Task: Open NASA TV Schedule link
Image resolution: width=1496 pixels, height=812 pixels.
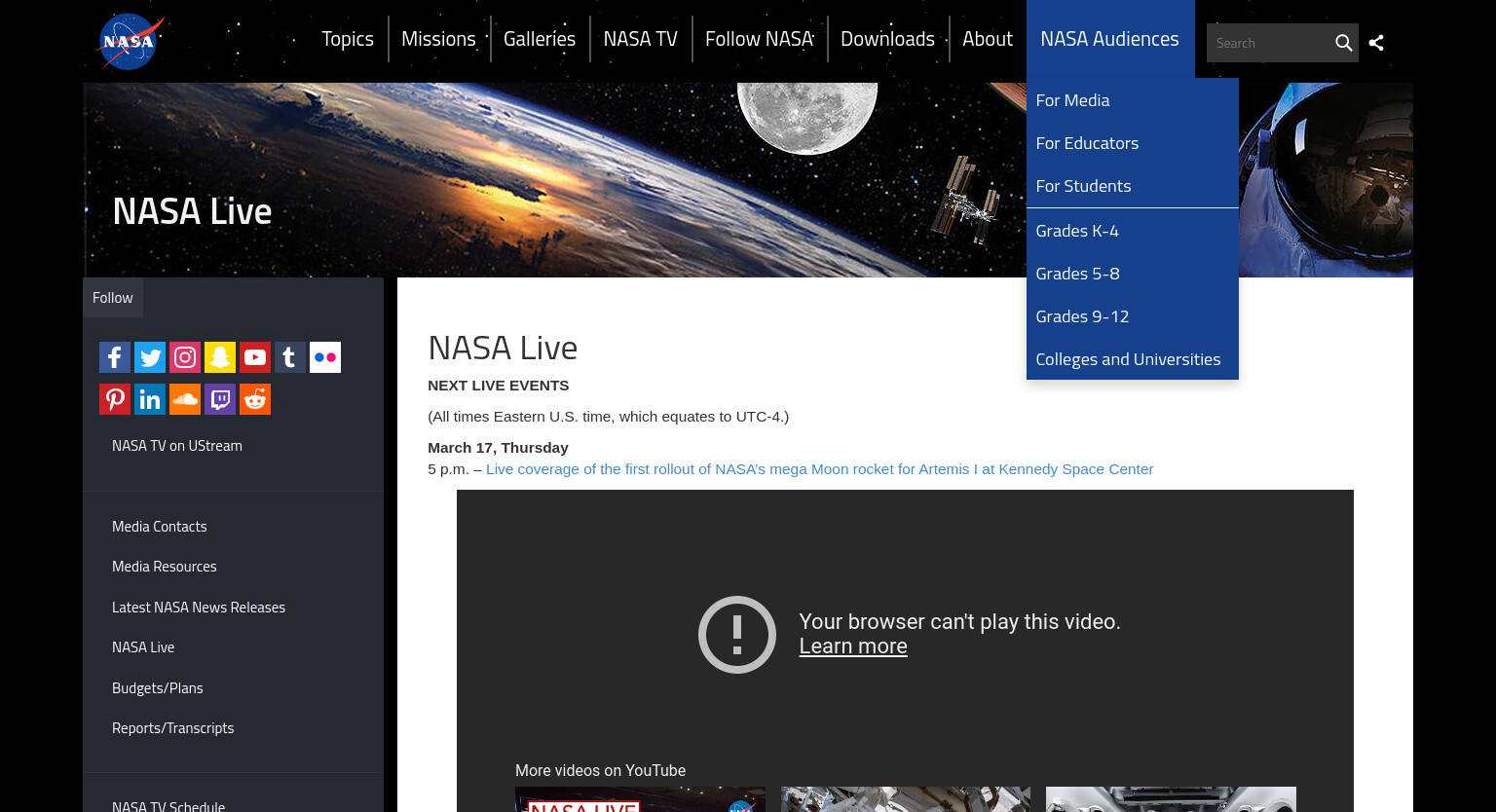Action: coord(168,805)
